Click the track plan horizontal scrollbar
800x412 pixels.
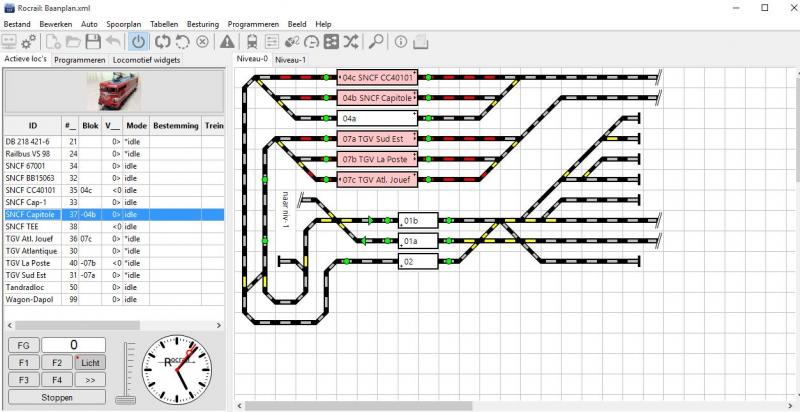pos(359,406)
